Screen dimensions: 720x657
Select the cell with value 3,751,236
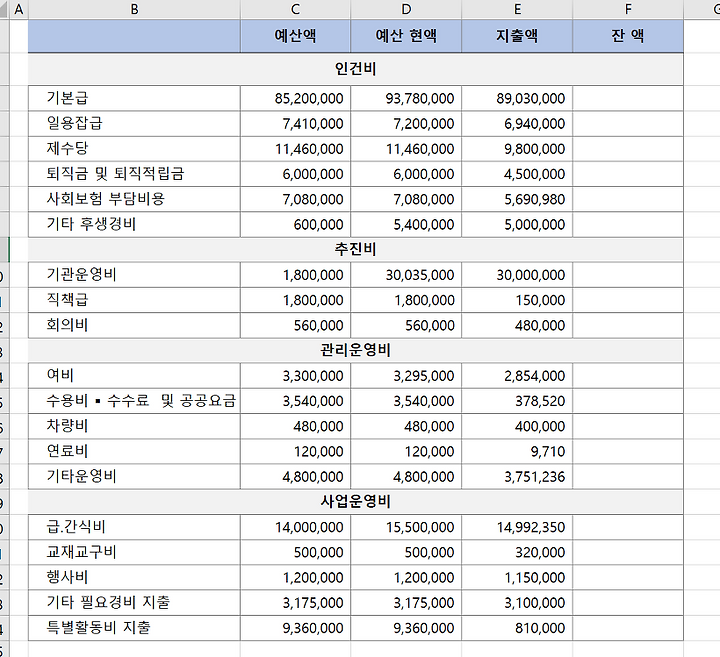click(x=518, y=477)
